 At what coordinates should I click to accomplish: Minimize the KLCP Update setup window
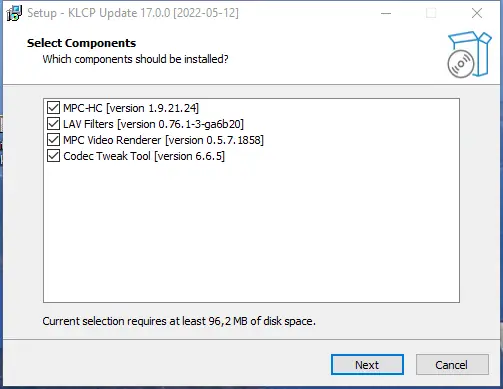(386, 13)
